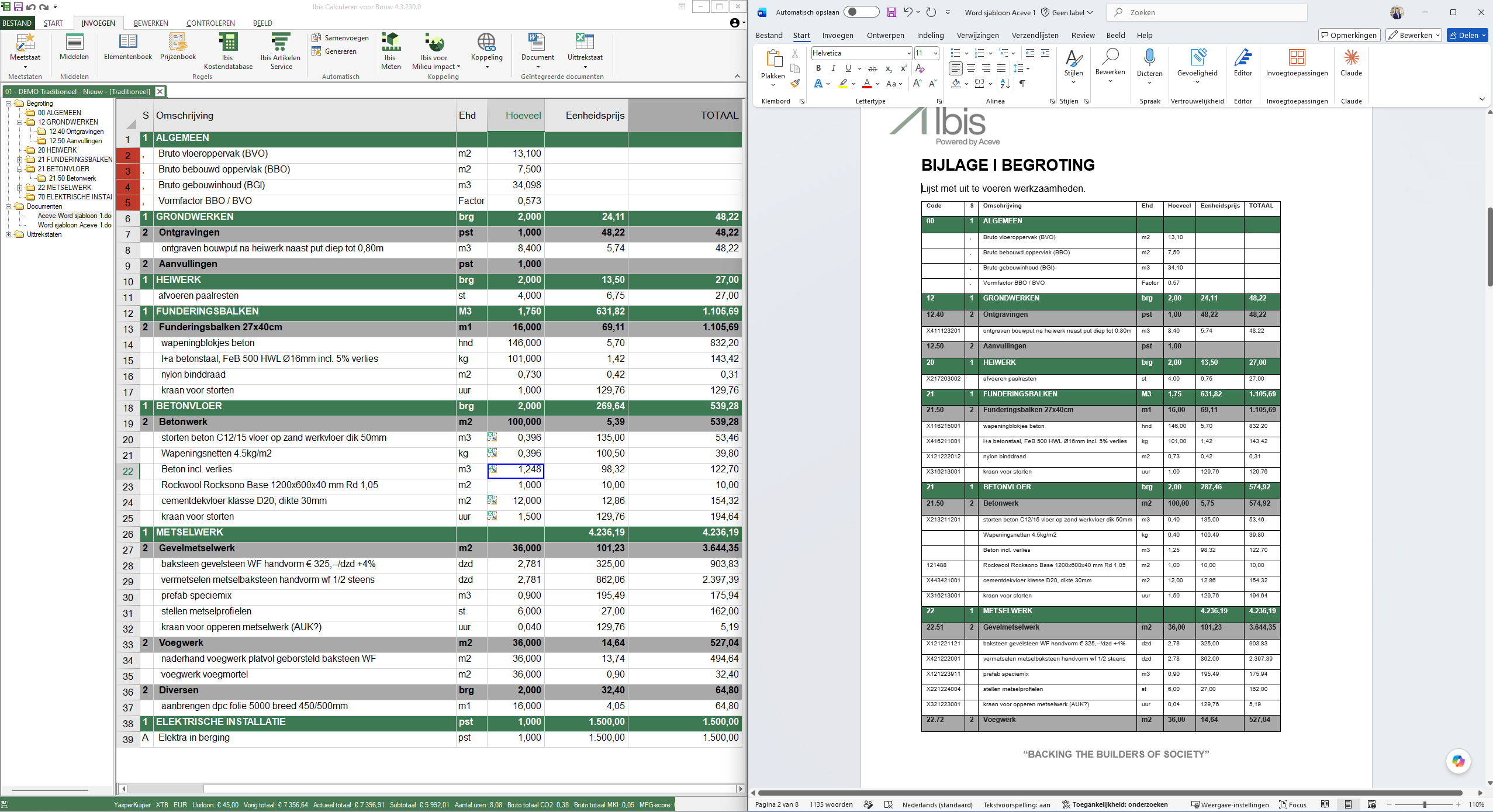Open Invoegtoepassingen in Word
Image resolution: width=1493 pixels, height=812 pixels.
pos(1297,63)
